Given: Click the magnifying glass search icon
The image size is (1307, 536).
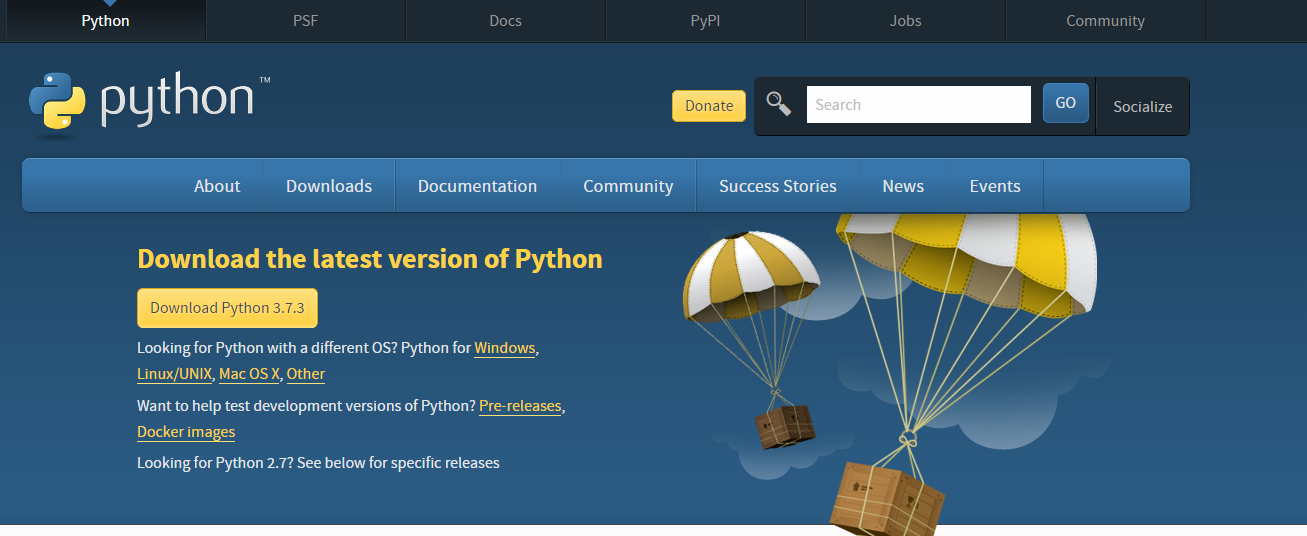Looking at the screenshot, I should (x=779, y=104).
